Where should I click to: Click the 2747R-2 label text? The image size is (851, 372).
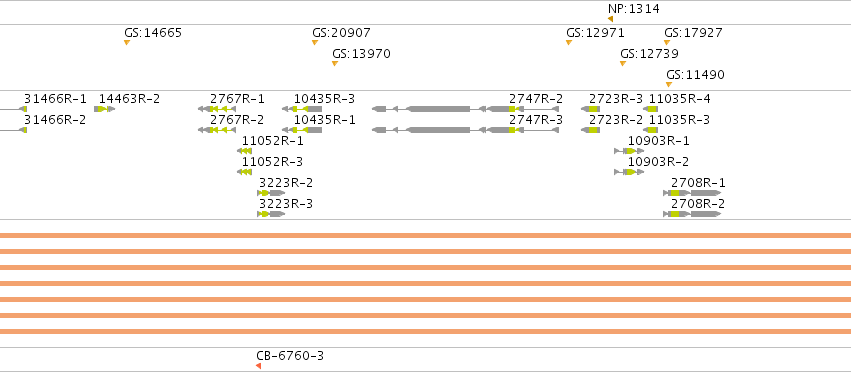(536, 99)
